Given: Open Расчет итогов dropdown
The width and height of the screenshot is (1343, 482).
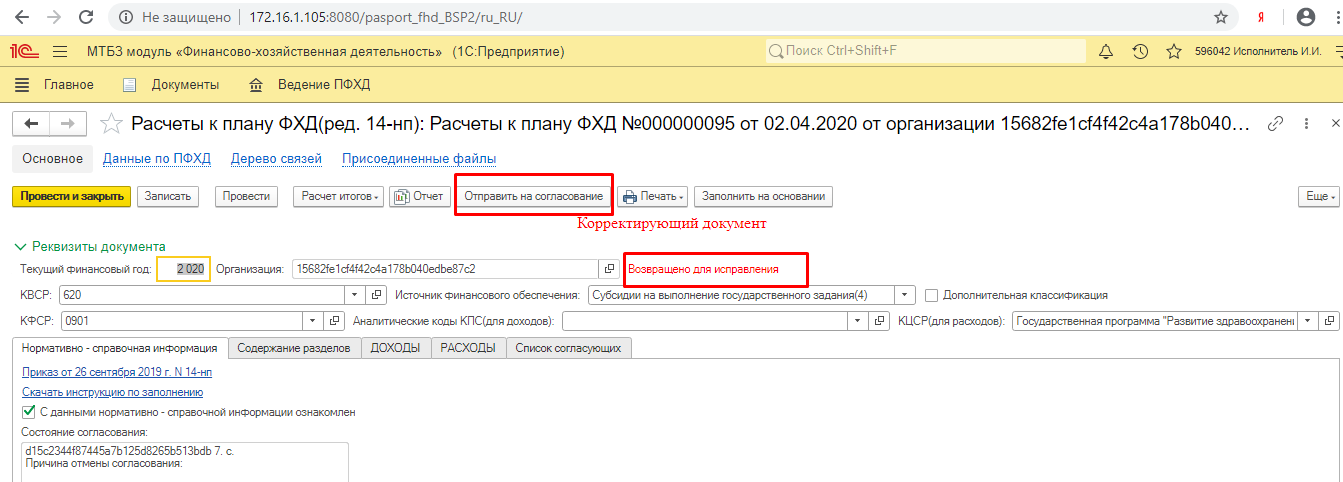Looking at the screenshot, I should pos(338,196).
